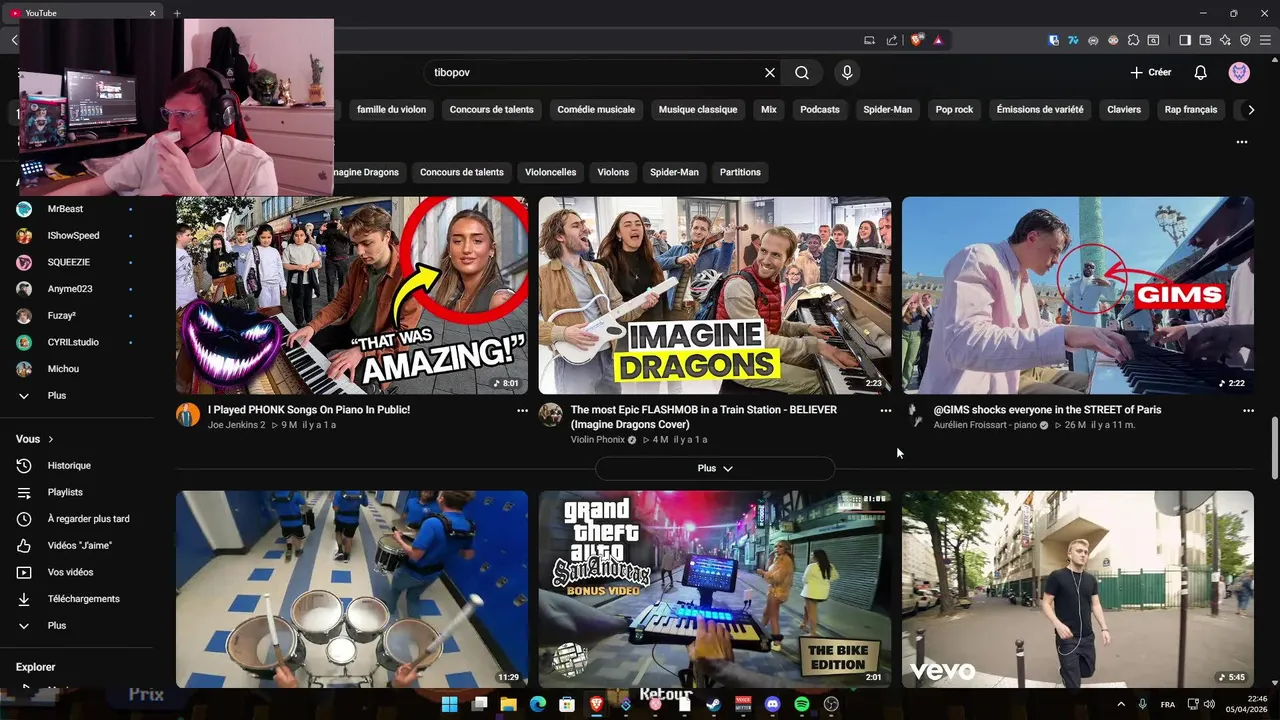Open the 'I Played PHONK Songs' video thumbnail

352,295
